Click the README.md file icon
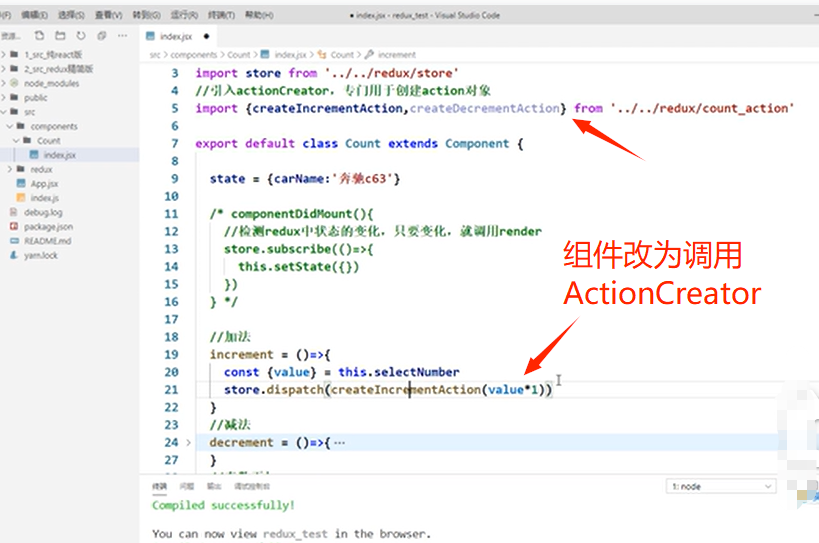This screenshot has height=543, width=819. (14, 241)
